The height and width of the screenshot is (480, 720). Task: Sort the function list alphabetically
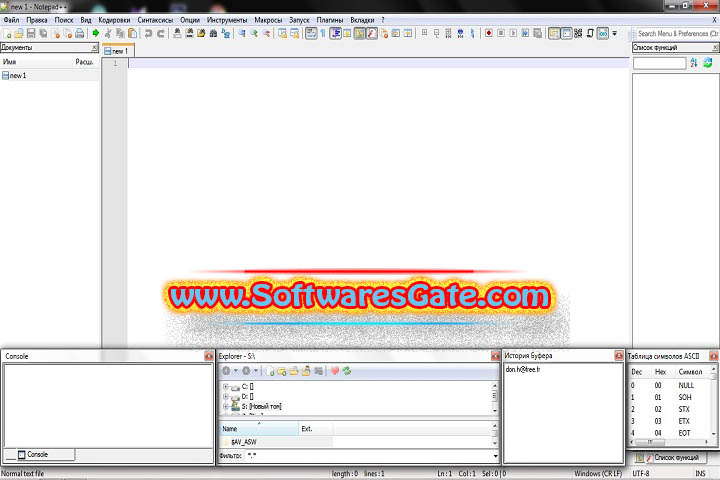coord(693,63)
